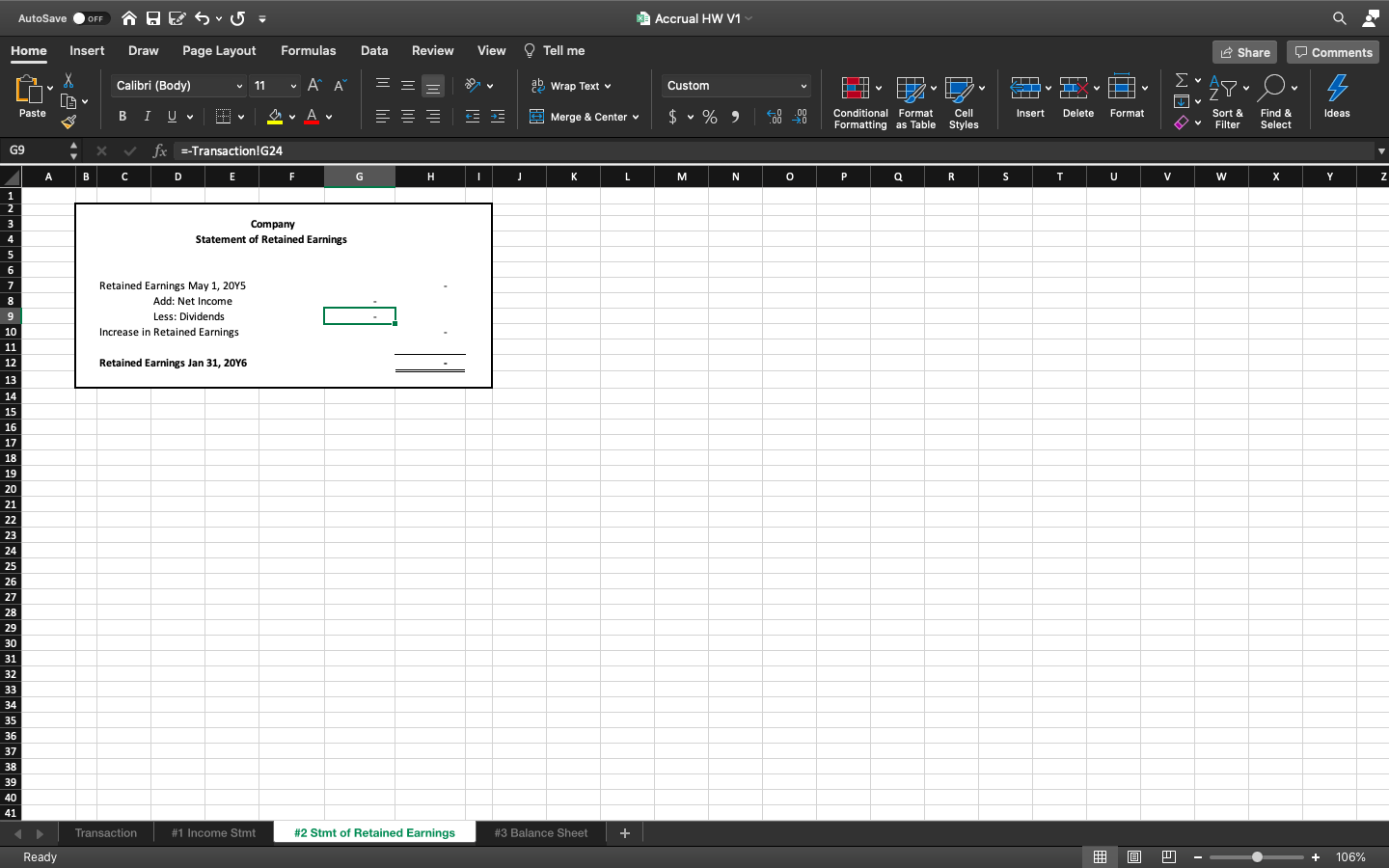Image resolution: width=1389 pixels, height=868 pixels.
Task: Click the Save icon in title bar
Action: [153, 18]
